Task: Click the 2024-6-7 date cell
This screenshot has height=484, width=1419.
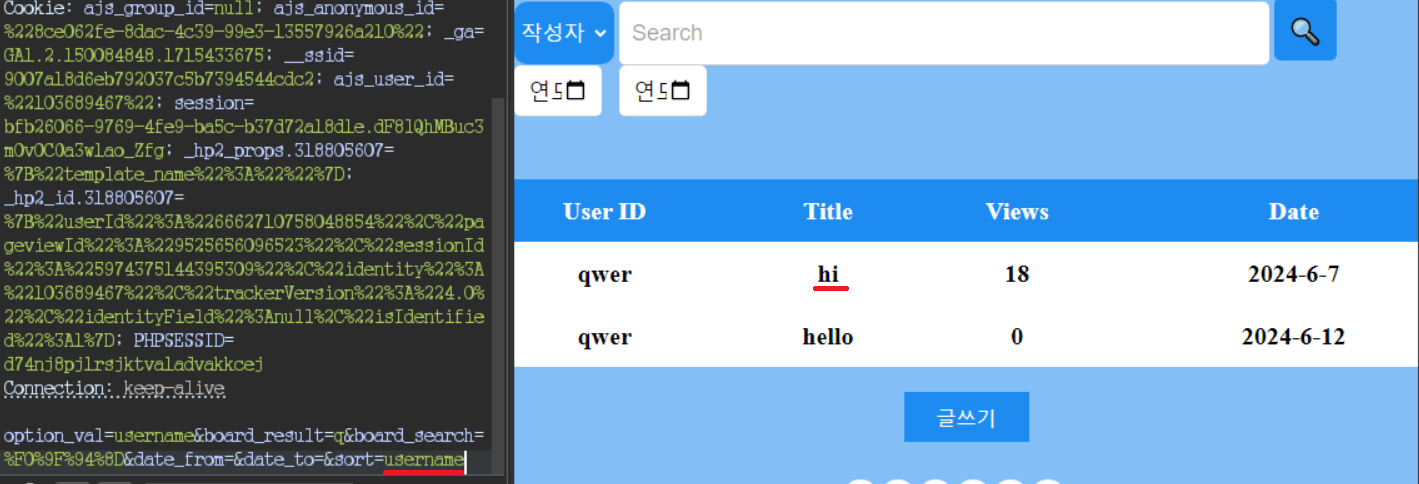Action: pyautogui.click(x=1293, y=274)
